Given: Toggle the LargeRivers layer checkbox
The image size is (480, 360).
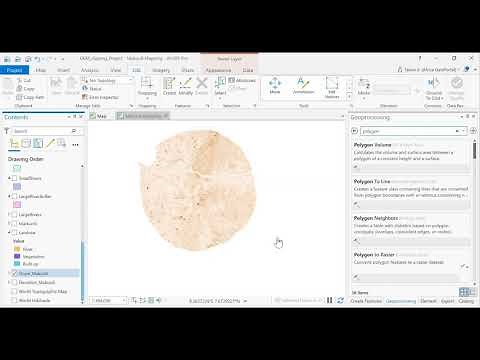Looking at the screenshot, I should point(14,214).
